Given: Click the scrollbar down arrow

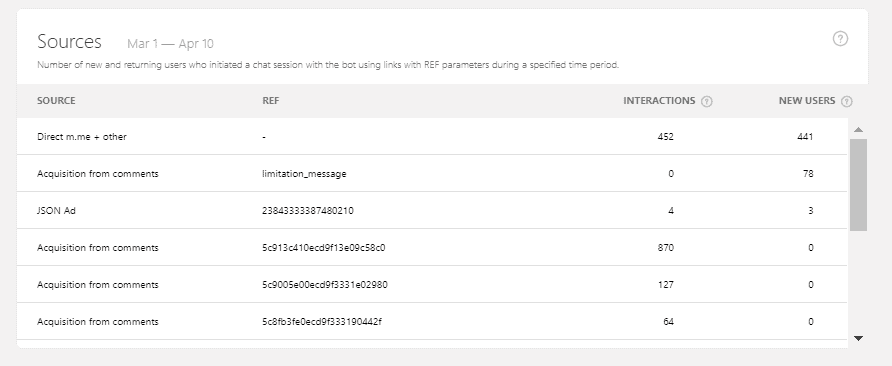Looking at the screenshot, I should click(x=858, y=338).
